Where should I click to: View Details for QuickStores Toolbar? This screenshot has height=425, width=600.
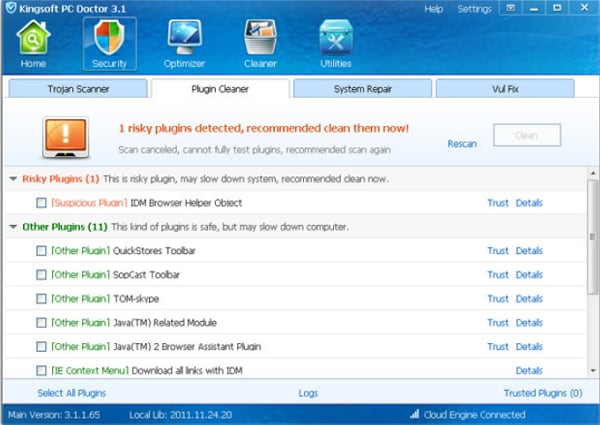(529, 251)
